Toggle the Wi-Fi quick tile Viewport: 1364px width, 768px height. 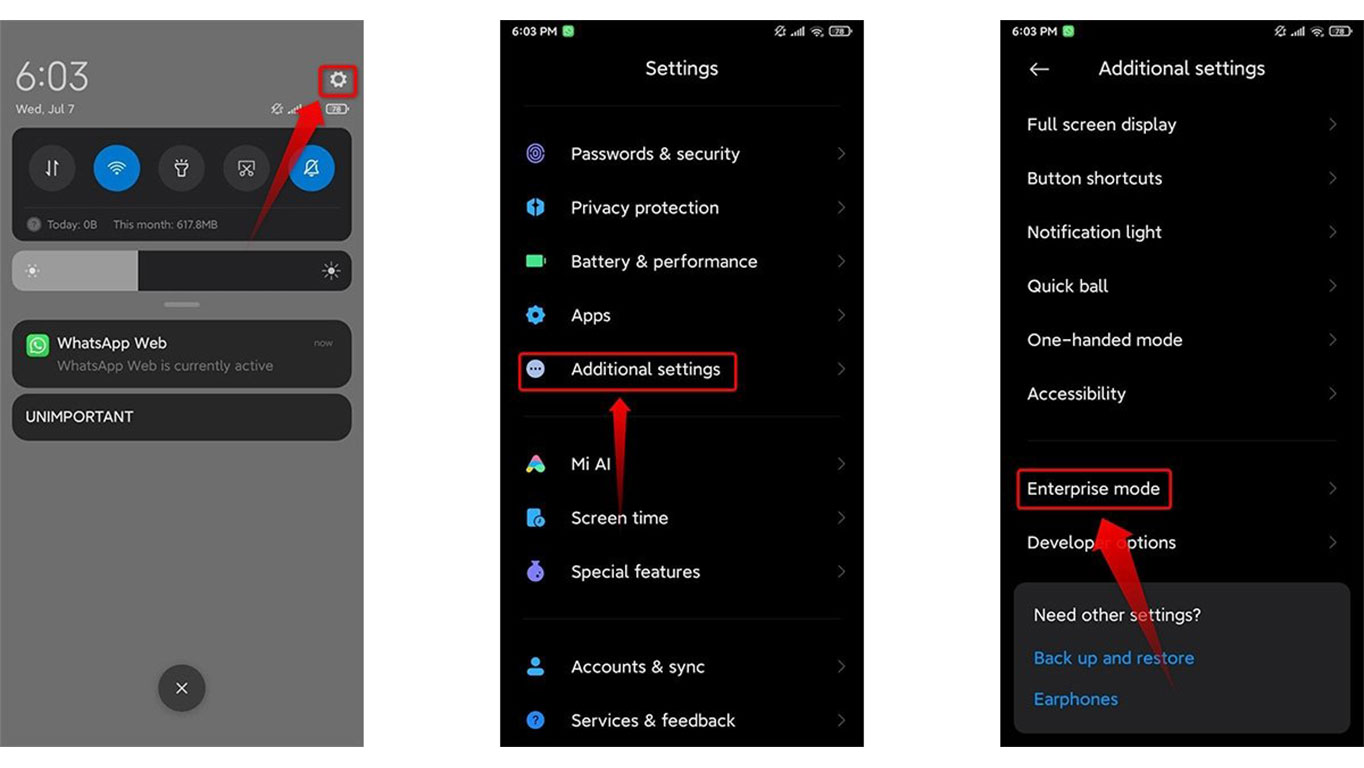click(x=117, y=168)
